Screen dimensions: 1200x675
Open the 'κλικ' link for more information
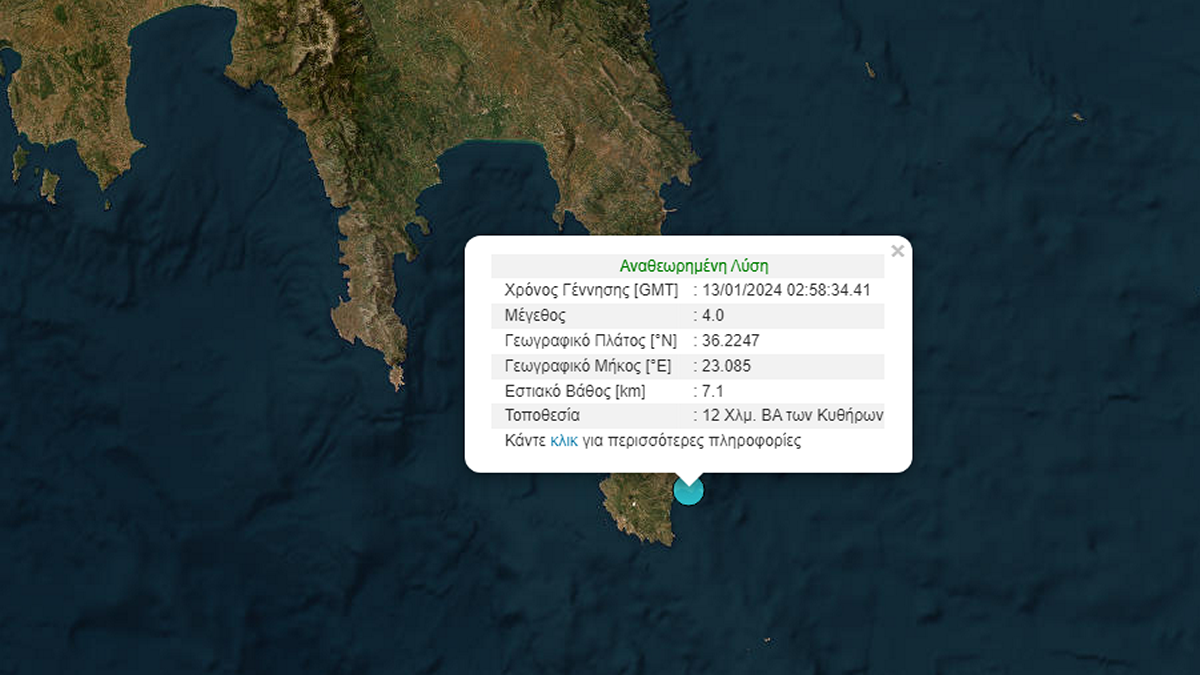(x=564, y=441)
